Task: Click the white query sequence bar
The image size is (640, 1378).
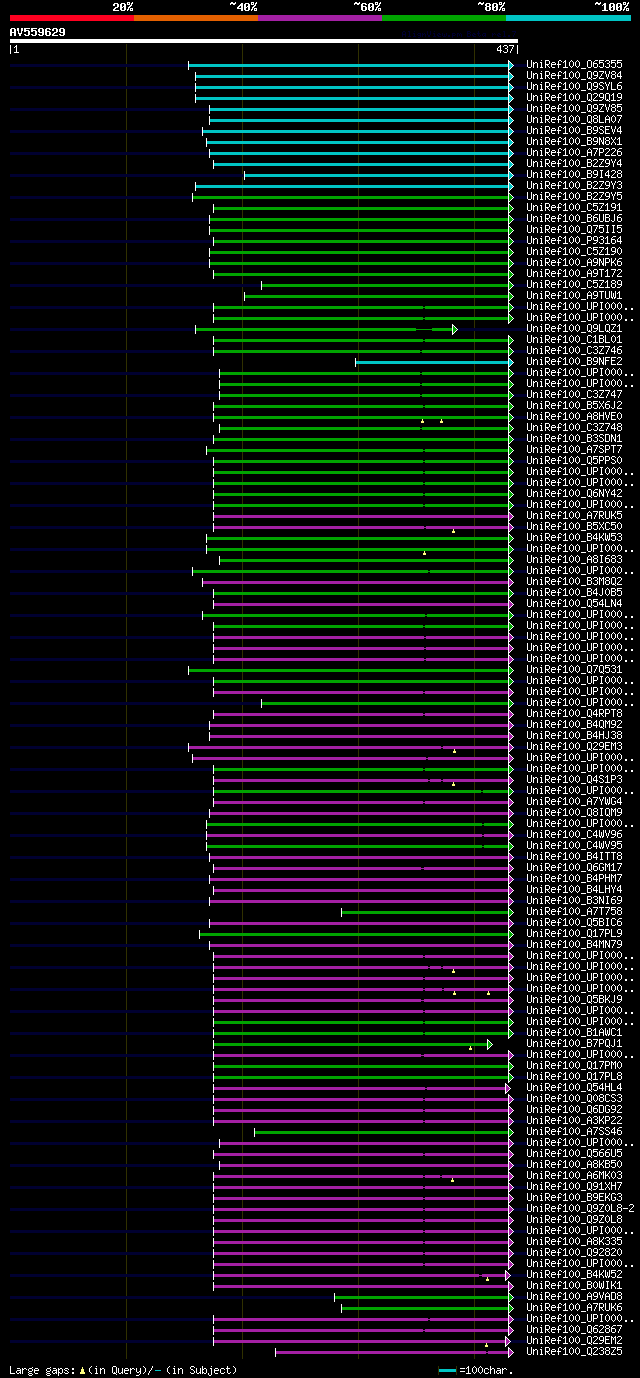Action: tap(263, 41)
